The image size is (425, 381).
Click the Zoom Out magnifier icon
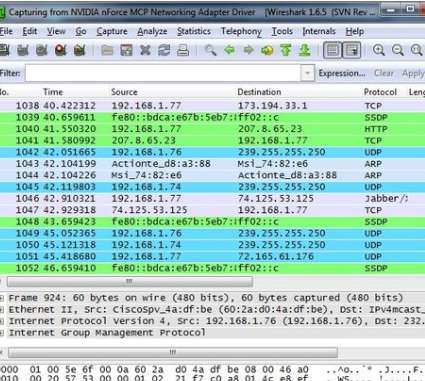coord(398,50)
